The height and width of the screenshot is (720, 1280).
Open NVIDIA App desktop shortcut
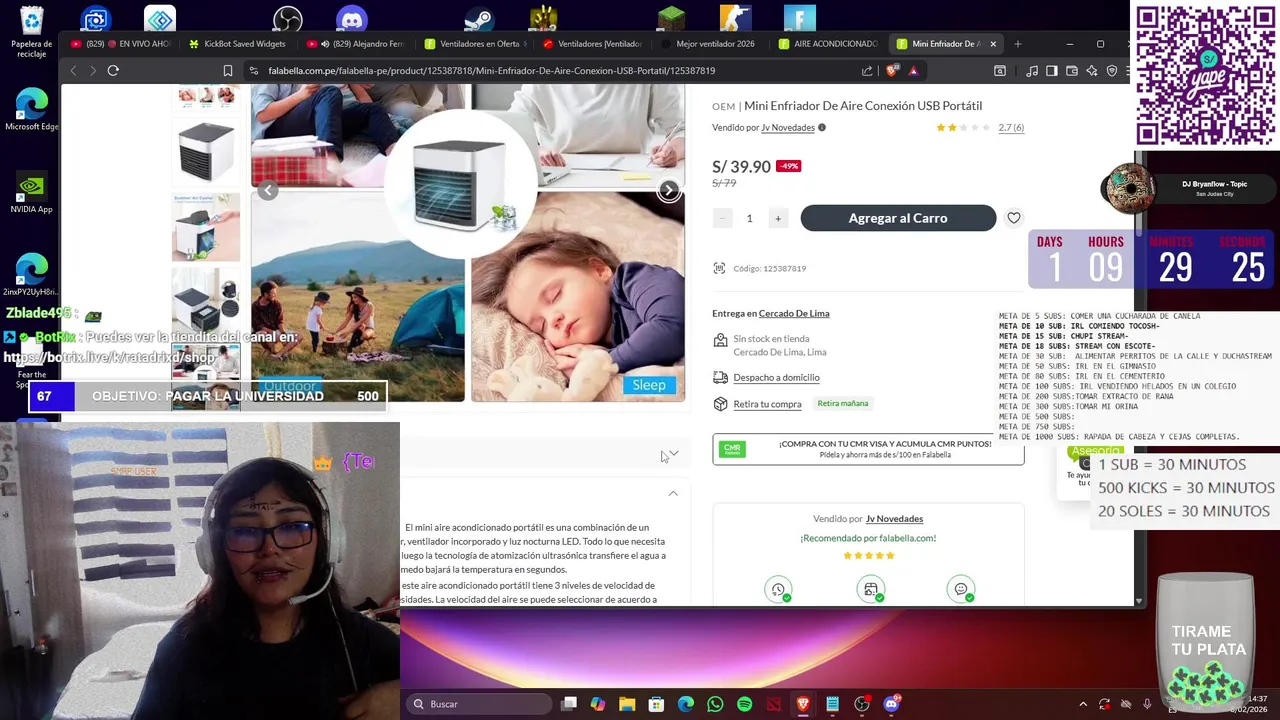(x=32, y=193)
